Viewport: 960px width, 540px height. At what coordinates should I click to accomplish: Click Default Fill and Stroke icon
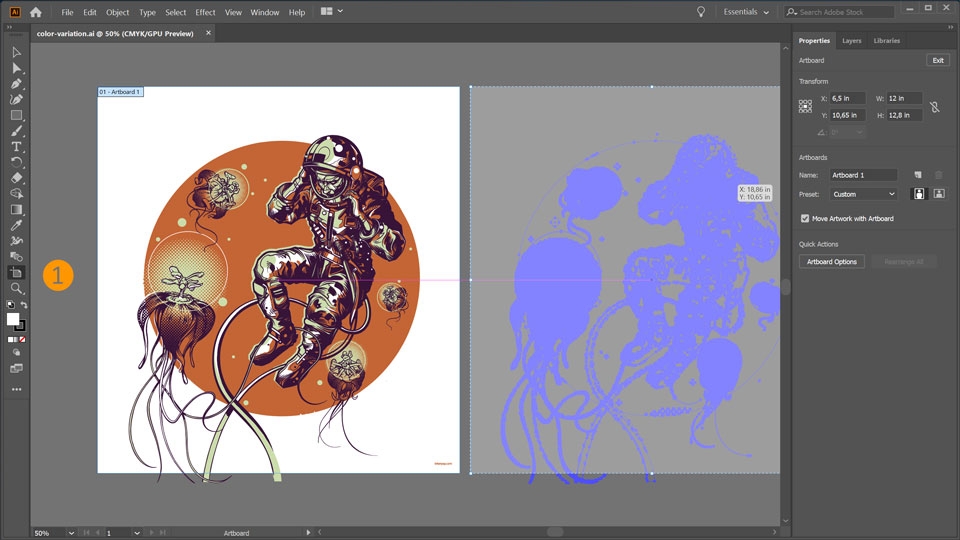click(x=10, y=304)
